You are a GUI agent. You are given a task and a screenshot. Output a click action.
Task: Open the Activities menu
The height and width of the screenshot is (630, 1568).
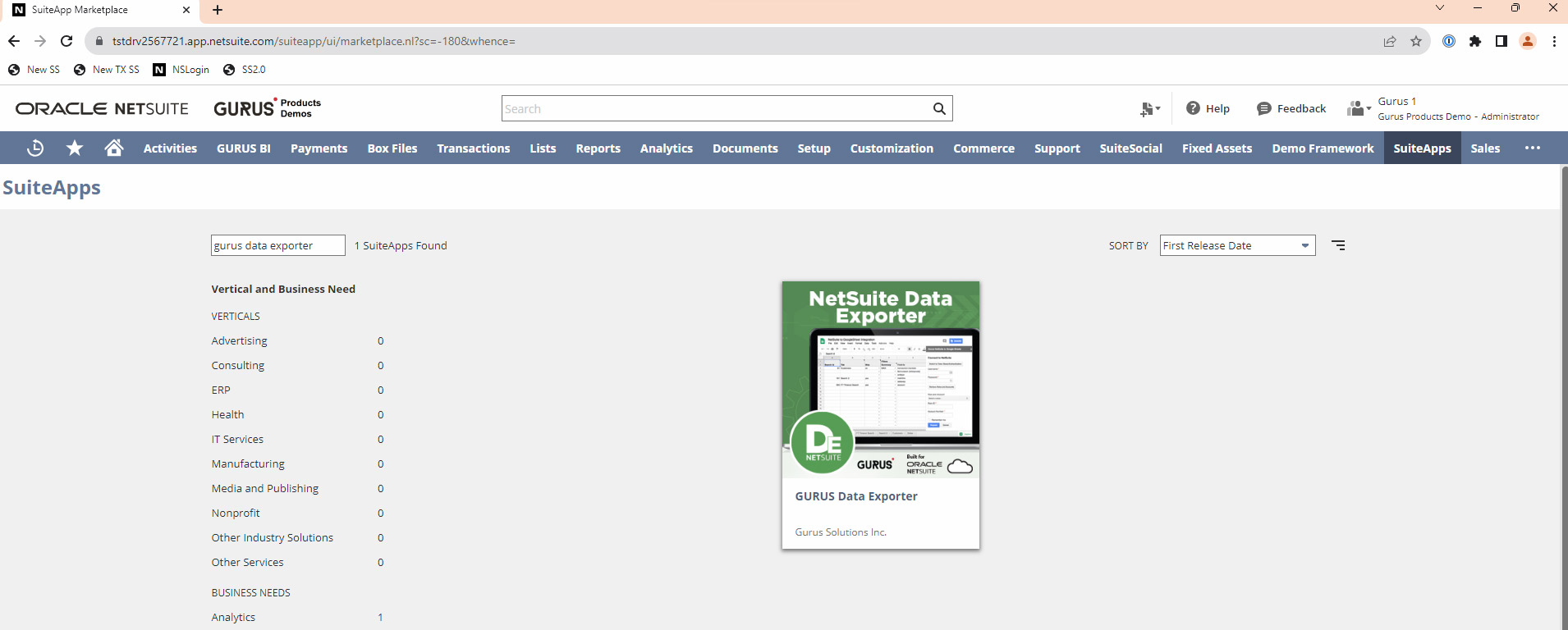(170, 148)
